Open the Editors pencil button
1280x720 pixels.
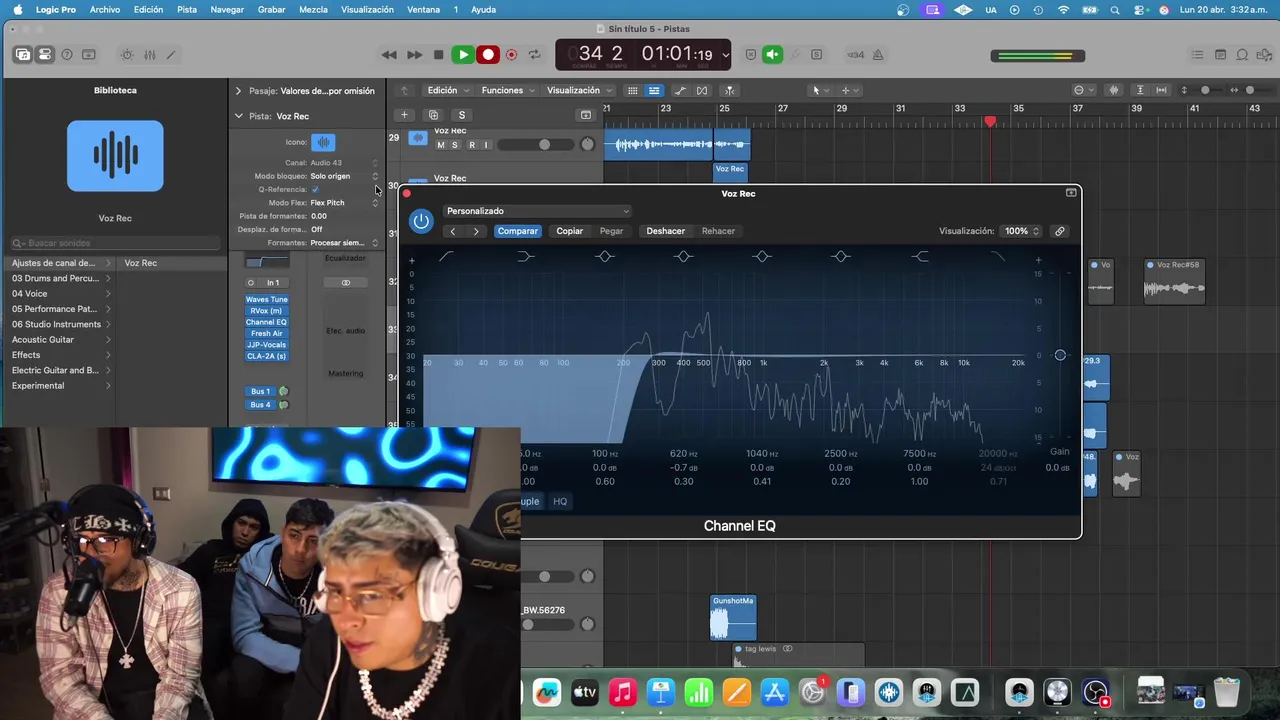pyautogui.click(x=171, y=55)
